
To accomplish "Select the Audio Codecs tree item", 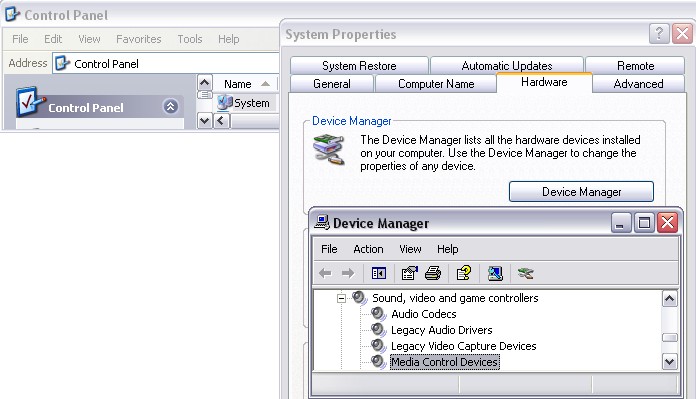I will [x=423, y=314].
